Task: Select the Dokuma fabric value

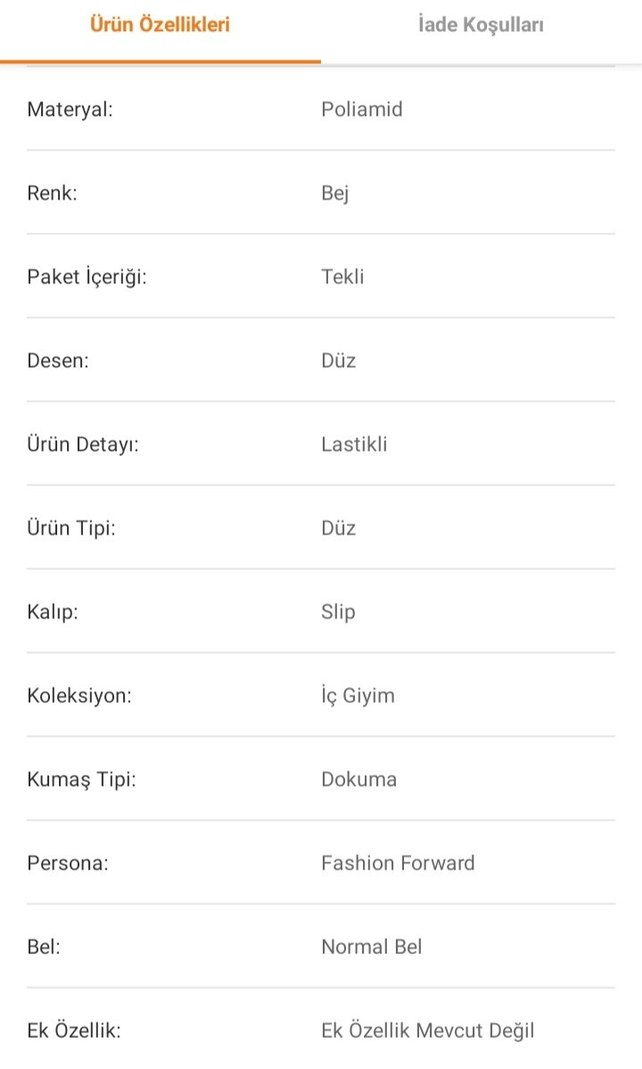Action: (358, 779)
